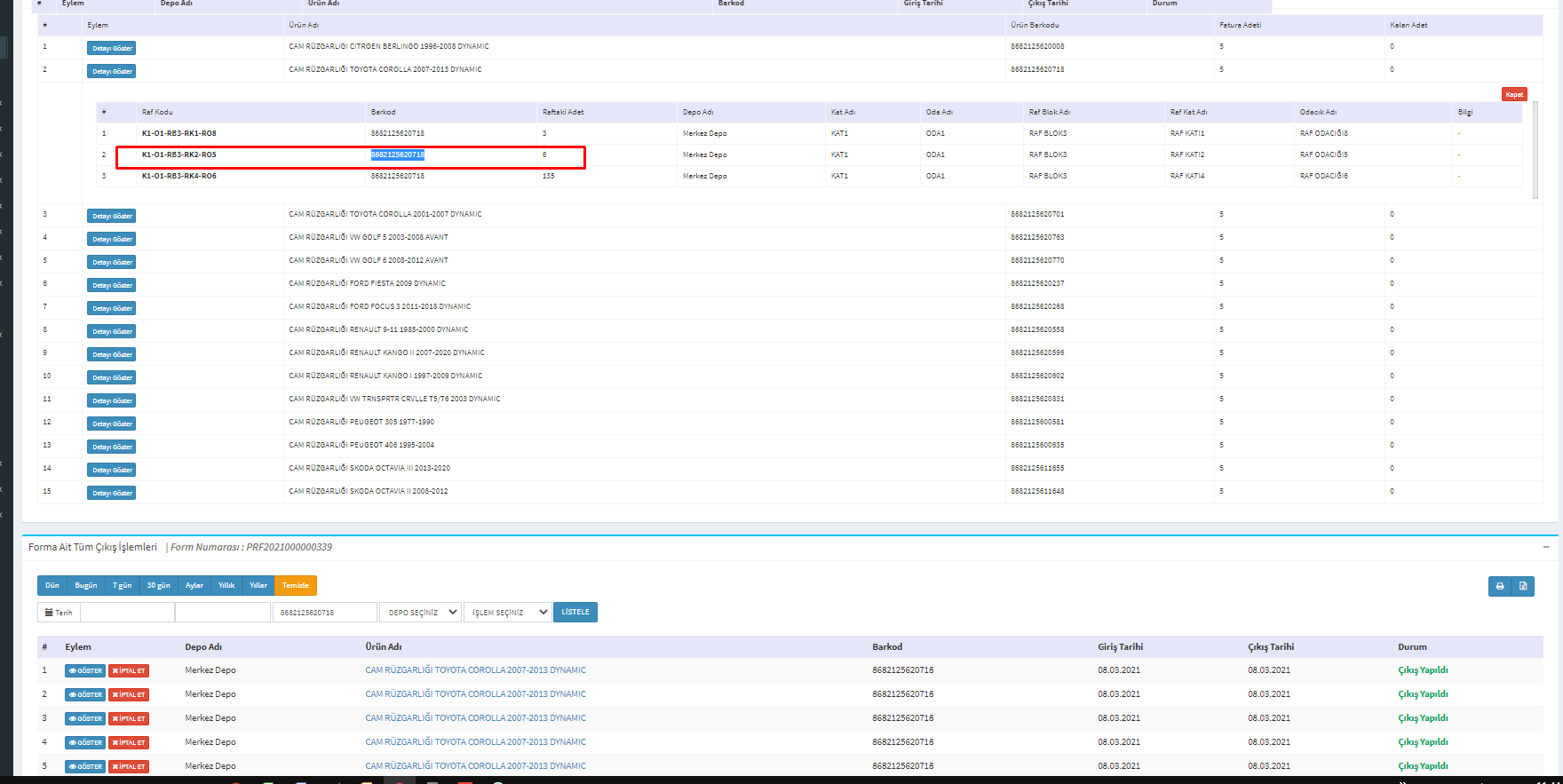Image resolution: width=1563 pixels, height=784 pixels.
Task: Cancel row 4 with İPTAL ET
Action: point(129,743)
